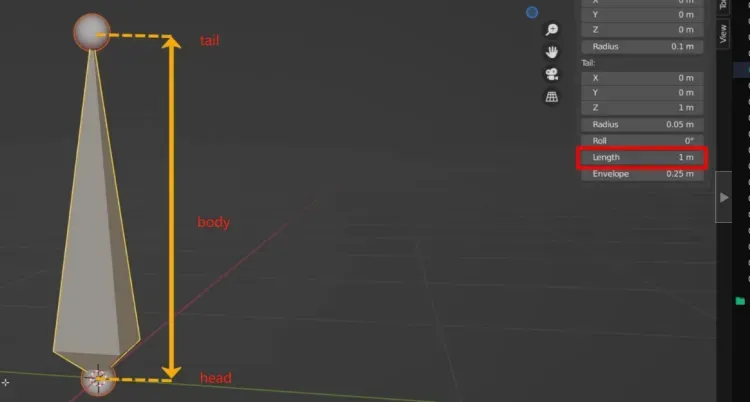Edit the Tail Z field showing 1 m
Image resolution: width=750 pixels, height=402 pixels.
pos(642,108)
